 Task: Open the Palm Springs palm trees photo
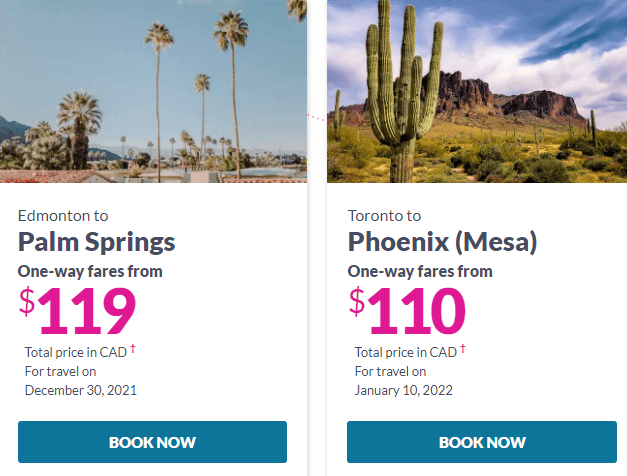(x=153, y=91)
